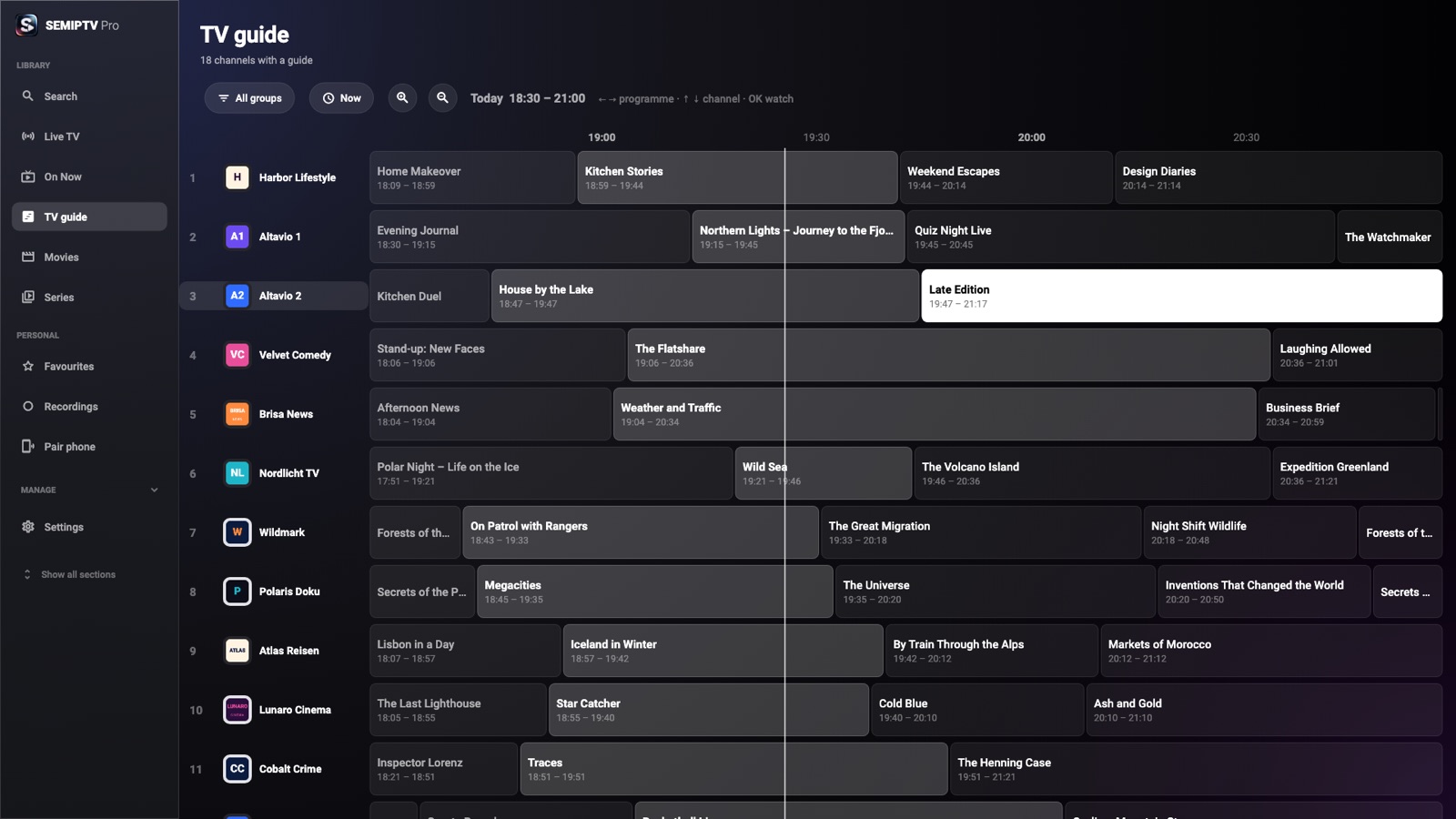The width and height of the screenshot is (1456, 819).
Task: Click the 20:00 timeline marker
Action: (1031, 137)
